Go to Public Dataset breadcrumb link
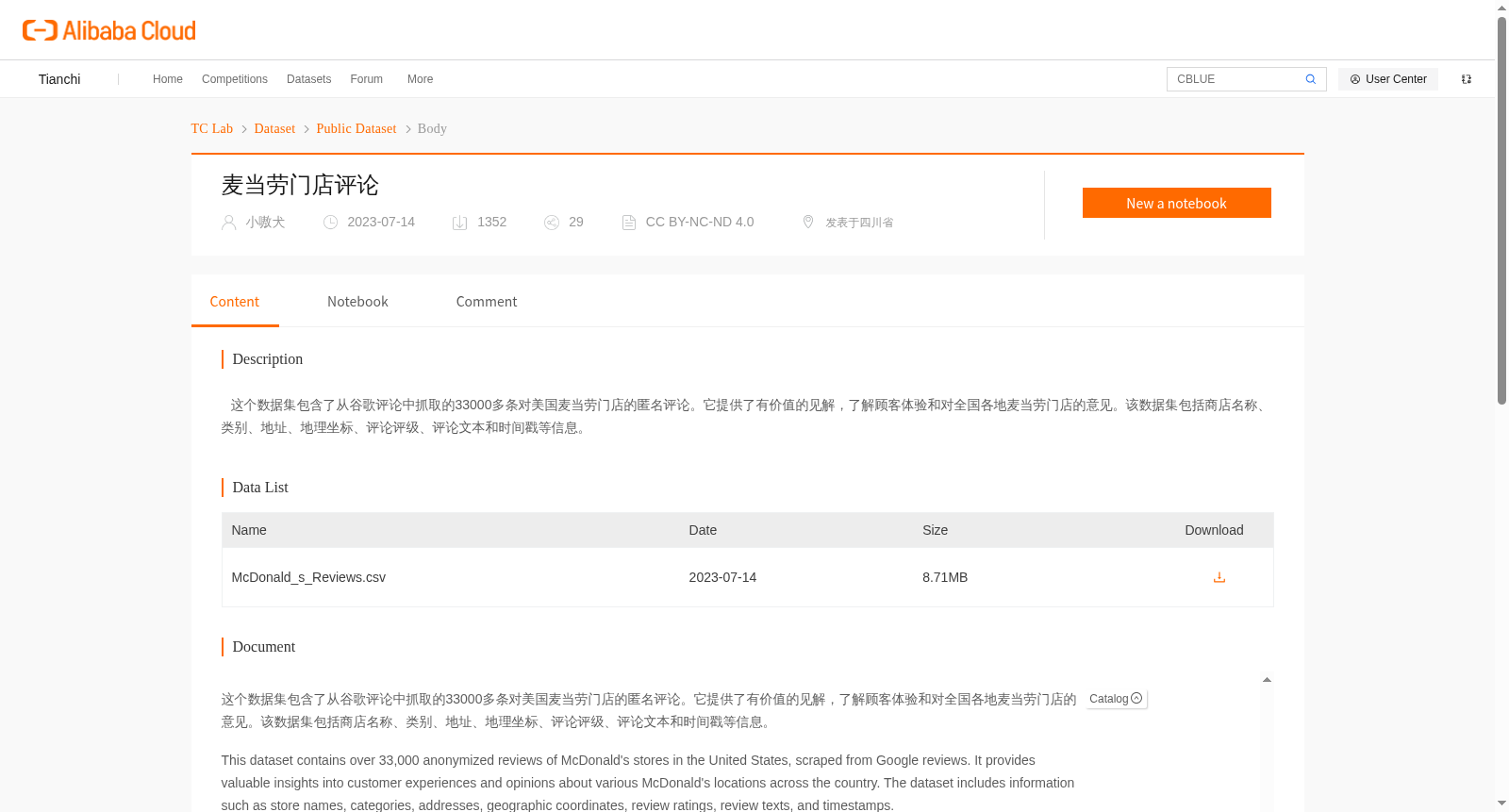The width and height of the screenshot is (1509, 812). click(x=357, y=129)
